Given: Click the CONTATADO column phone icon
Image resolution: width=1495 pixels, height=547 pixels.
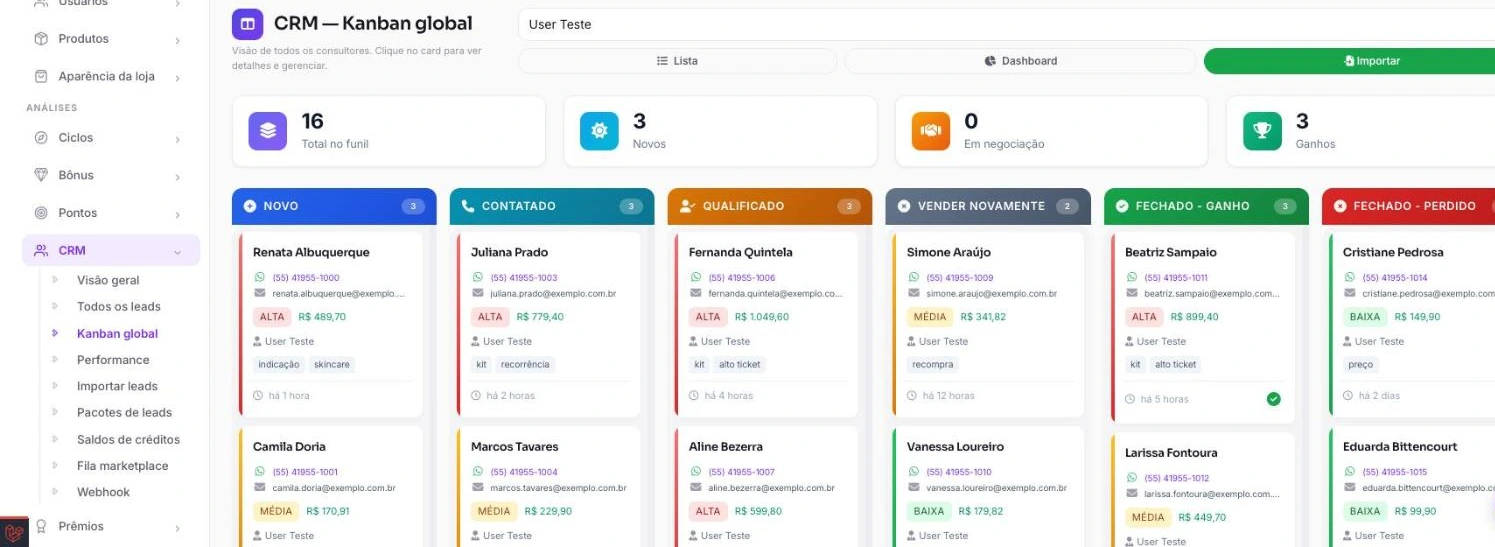Looking at the screenshot, I should point(468,206).
